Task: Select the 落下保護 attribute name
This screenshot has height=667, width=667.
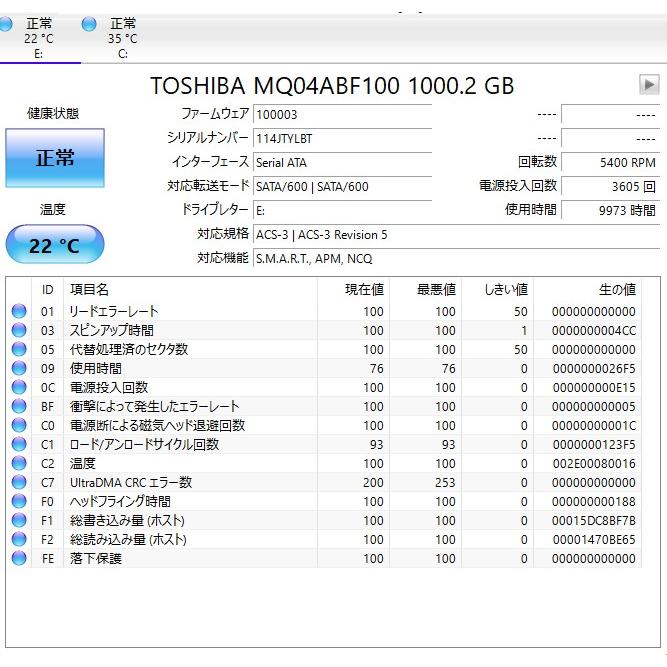Action: tap(96, 559)
